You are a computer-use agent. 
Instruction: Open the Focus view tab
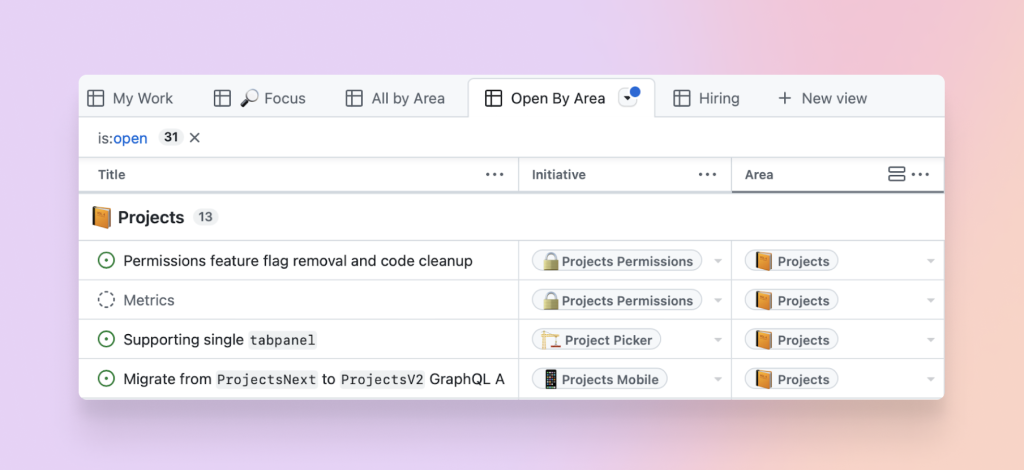tap(260, 98)
